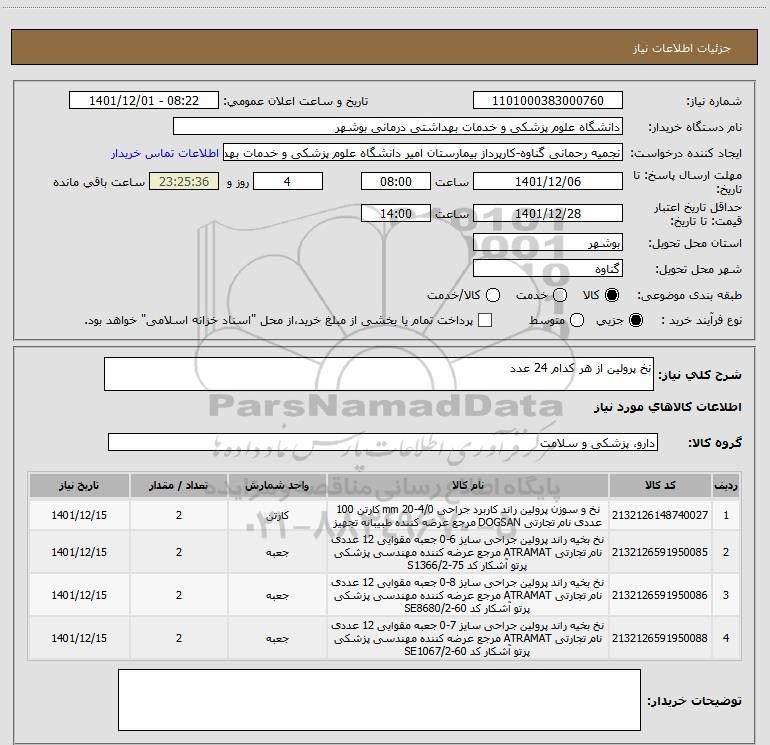Click the جعبه unit cell in row 2

click(x=277, y=552)
